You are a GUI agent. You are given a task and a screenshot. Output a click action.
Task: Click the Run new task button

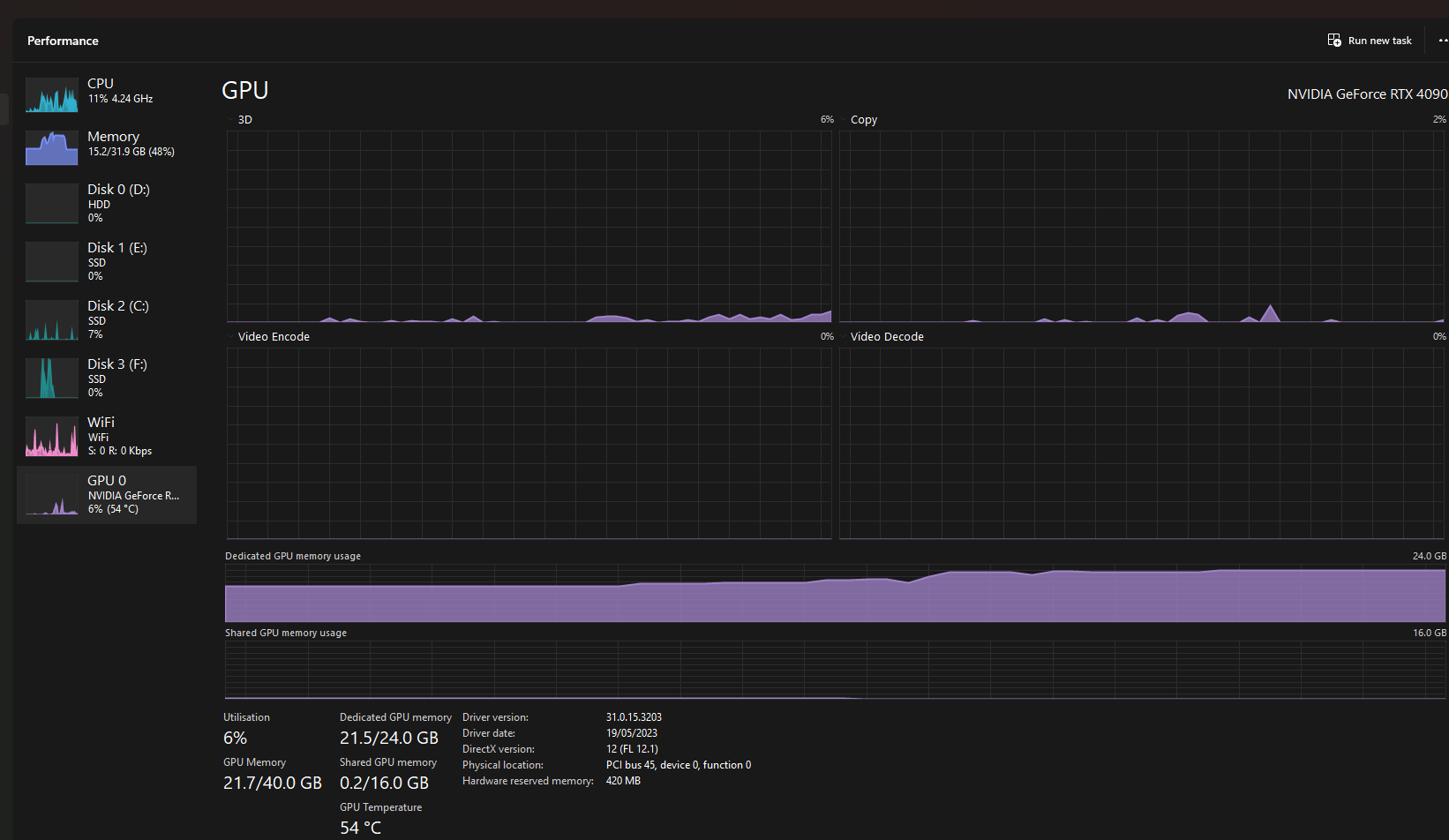(1370, 40)
